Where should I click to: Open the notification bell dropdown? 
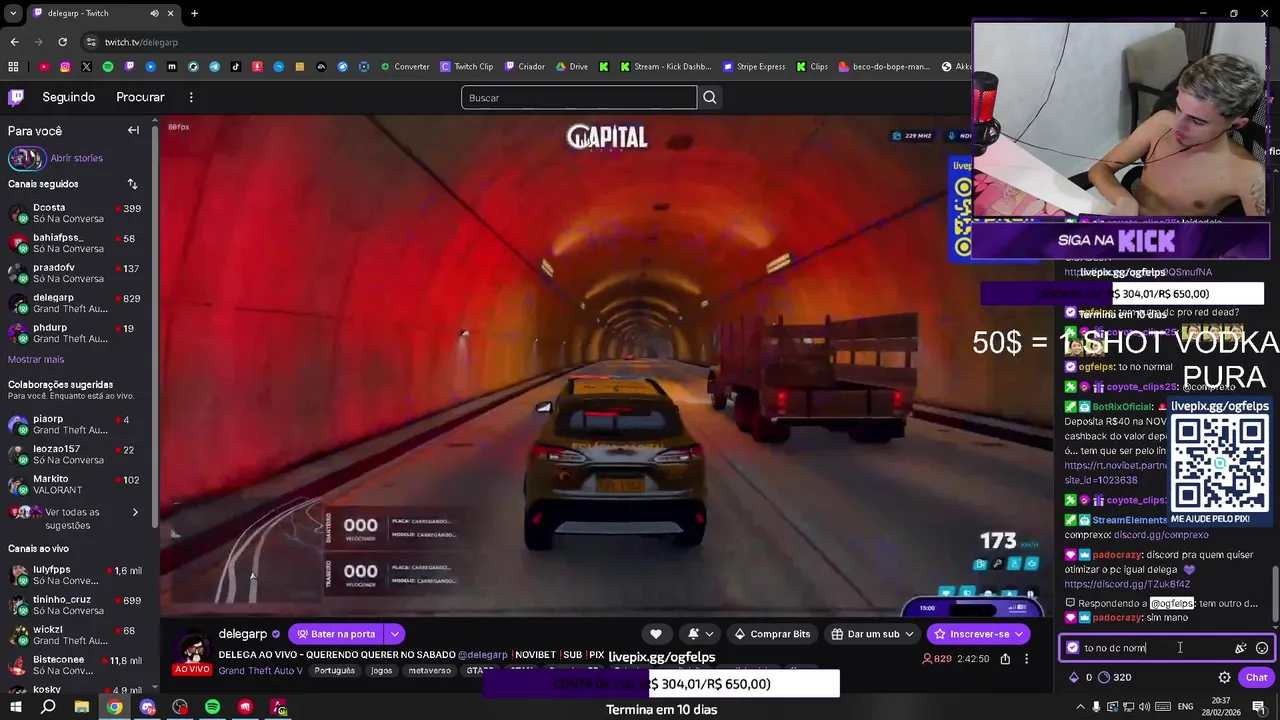point(700,634)
